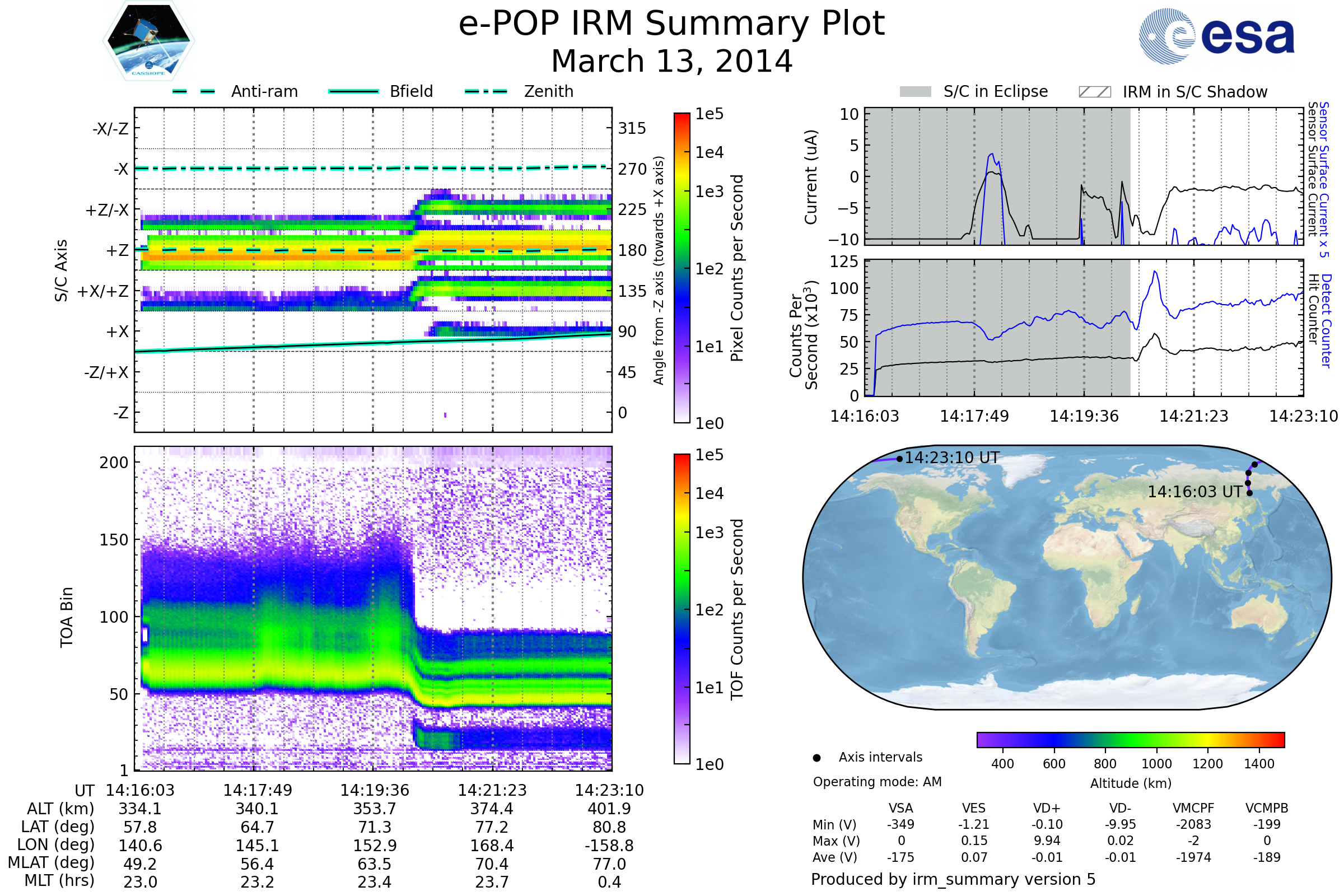Viewport: 1344px width, 896px height.
Task: Click the 14:23:10 UT map track label
Action: 952,458
